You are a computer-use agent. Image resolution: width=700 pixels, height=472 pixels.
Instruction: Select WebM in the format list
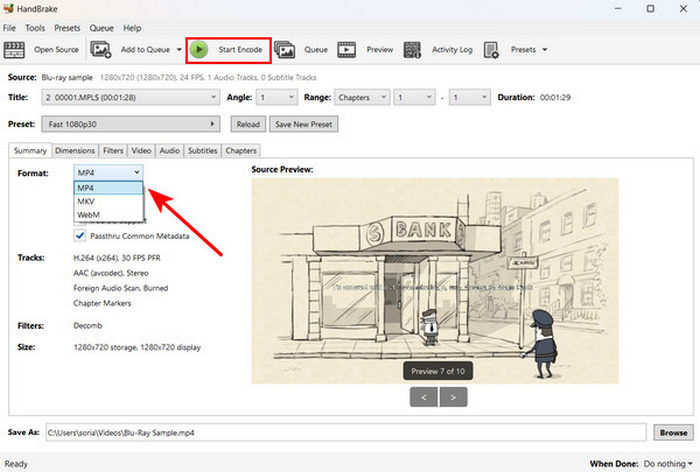[x=108, y=215]
